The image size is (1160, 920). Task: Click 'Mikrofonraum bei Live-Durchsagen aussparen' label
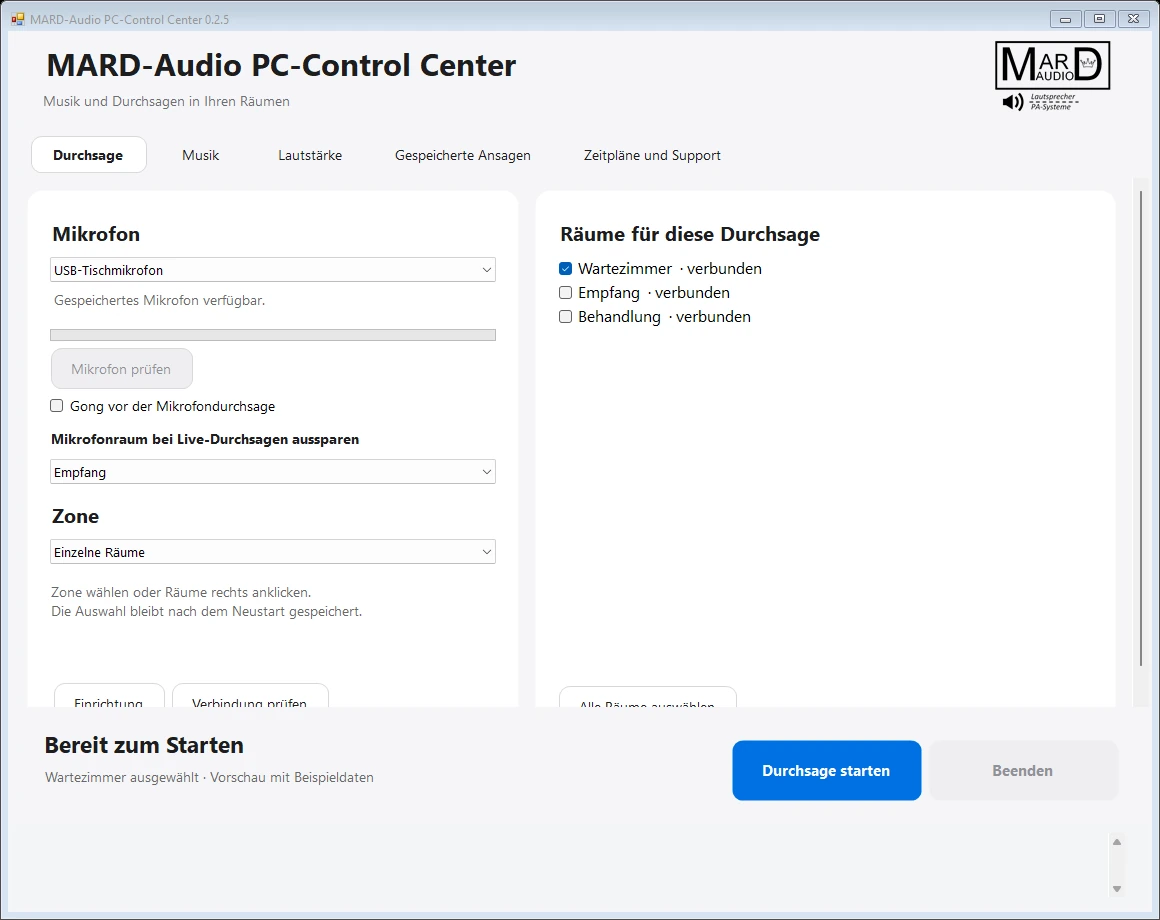(x=205, y=439)
